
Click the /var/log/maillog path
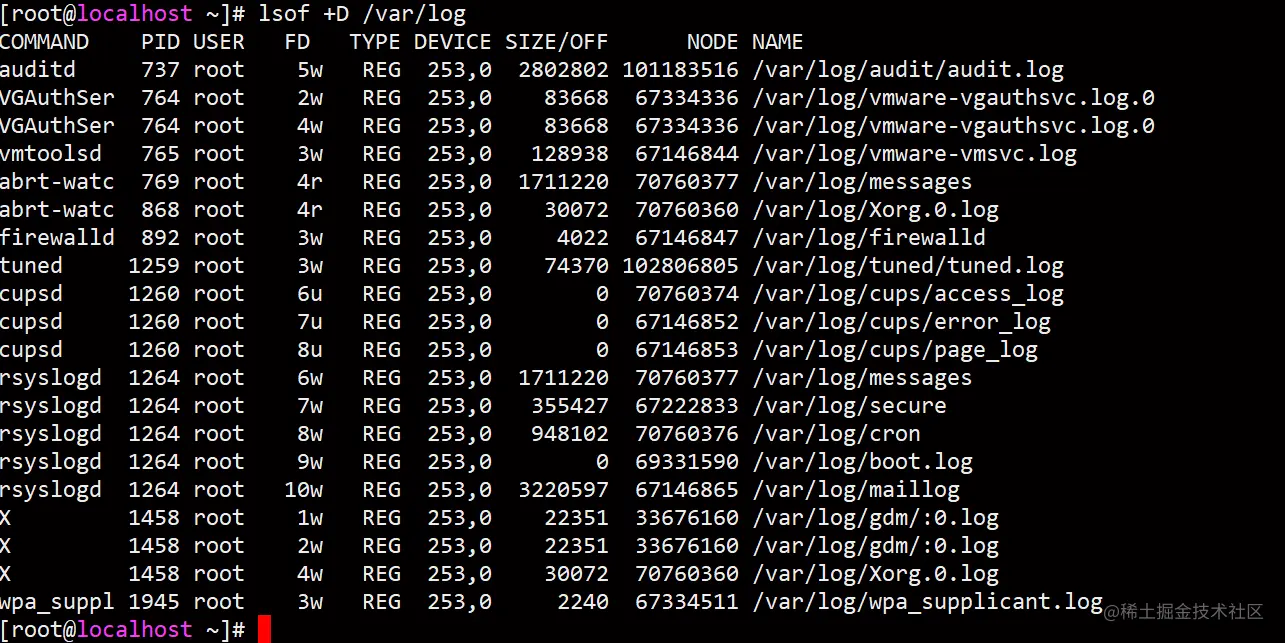pyautogui.click(x=856, y=490)
